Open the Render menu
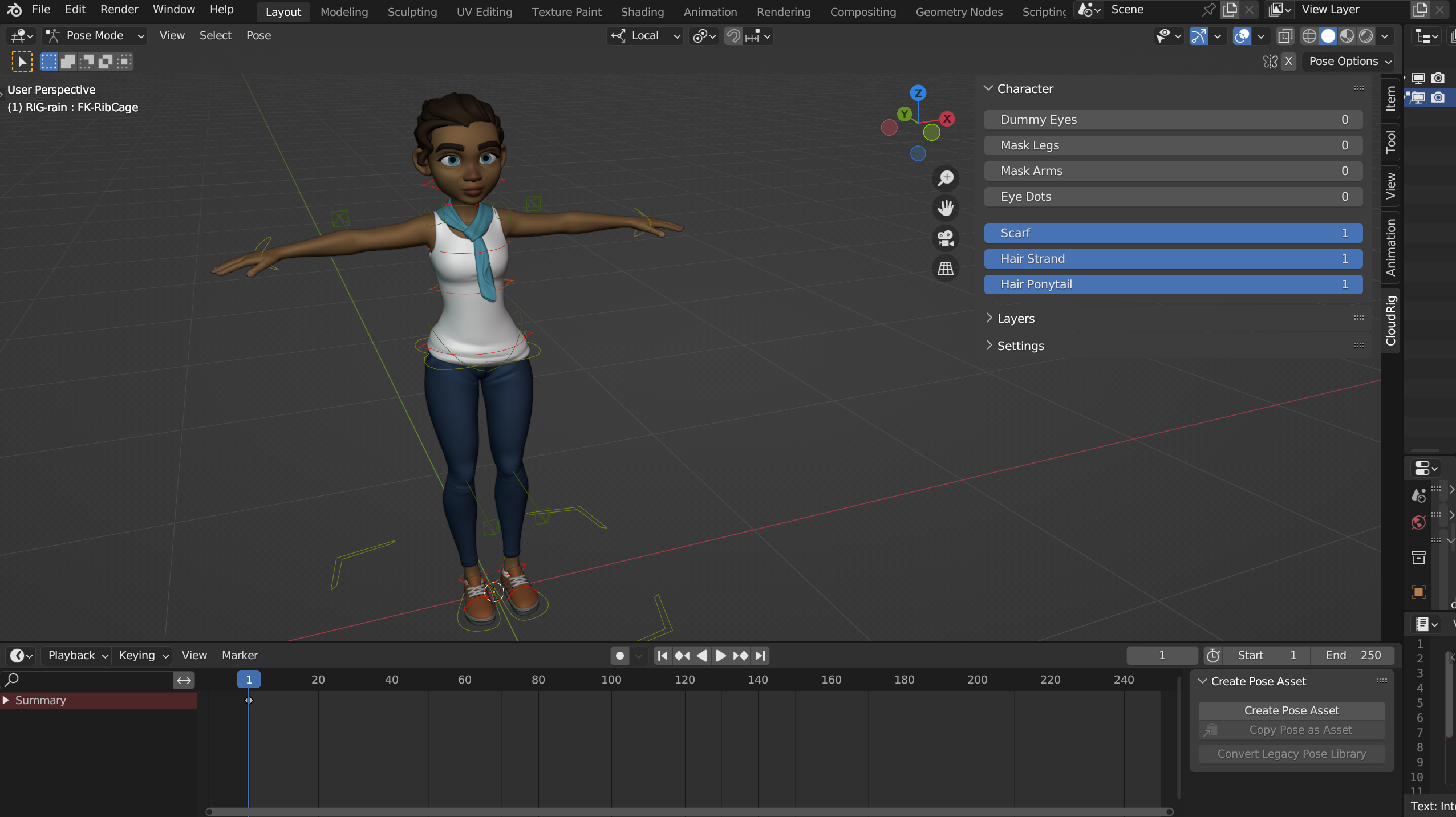Viewport: 1456px width, 817px height. pyautogui.click(x=119, y=10)
